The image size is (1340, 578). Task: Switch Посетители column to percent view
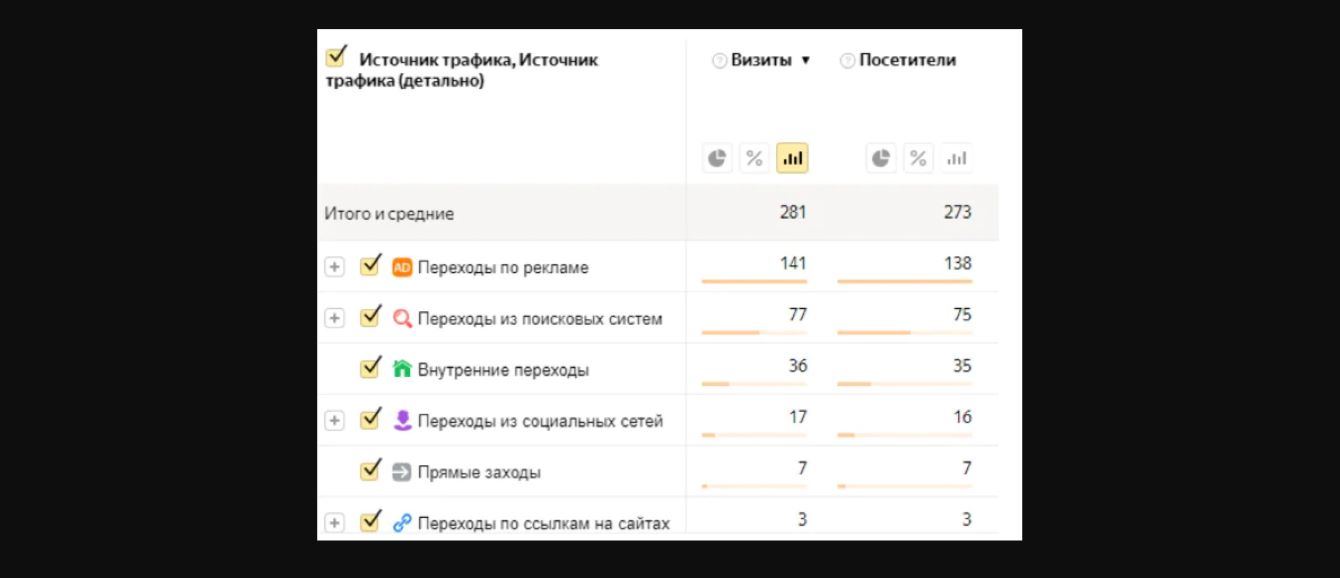(x=918, y=158)
